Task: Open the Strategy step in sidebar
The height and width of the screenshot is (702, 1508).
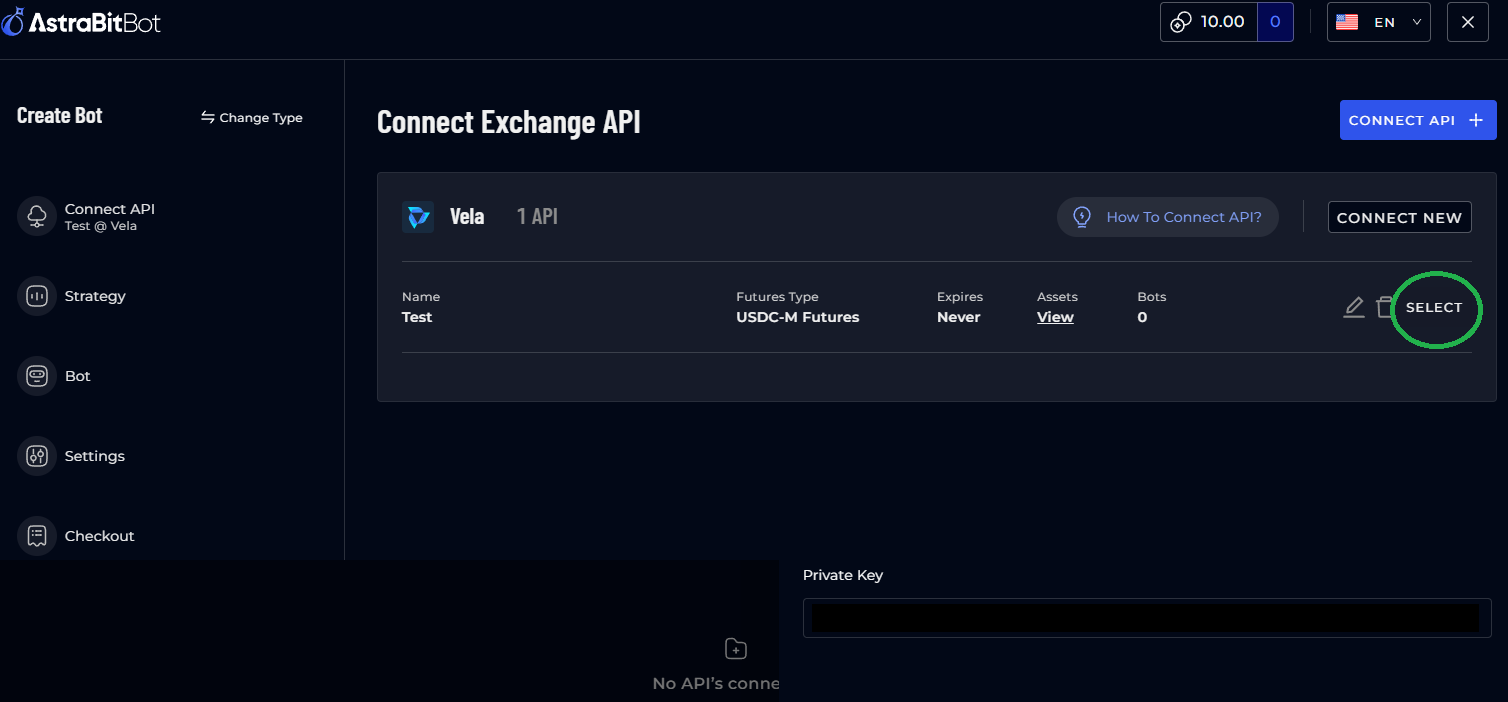Action: coord(95,296)
